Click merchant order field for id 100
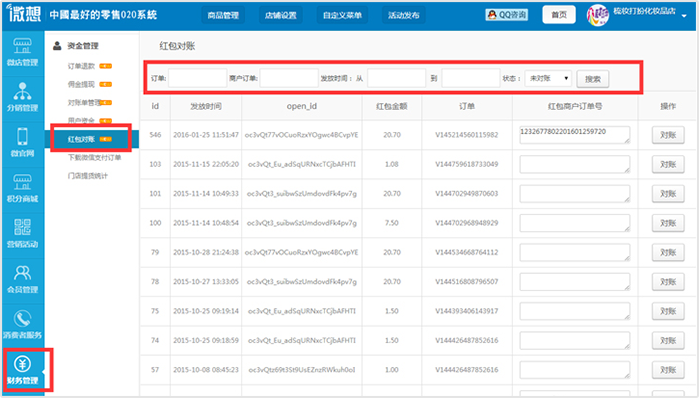 575,223
